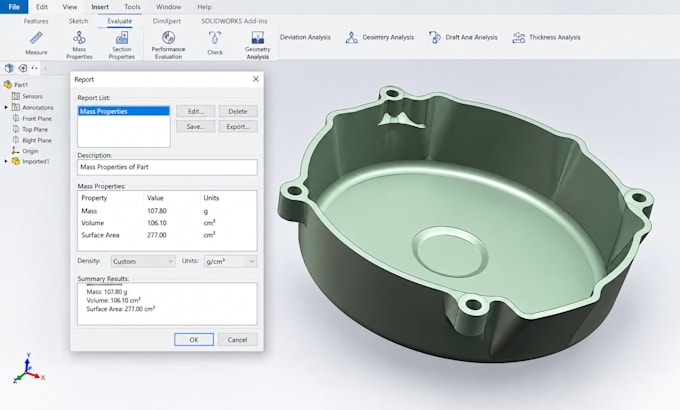Switch to the Sketch ribbon tab
This screenshot has height=410, width=680.
[x=78, y=21]
